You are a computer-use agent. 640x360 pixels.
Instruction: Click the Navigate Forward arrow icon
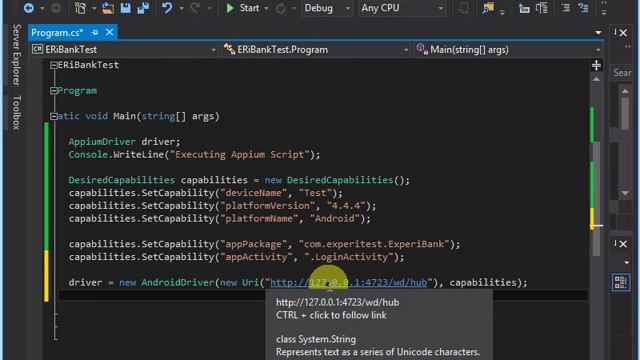pos(56,8)
